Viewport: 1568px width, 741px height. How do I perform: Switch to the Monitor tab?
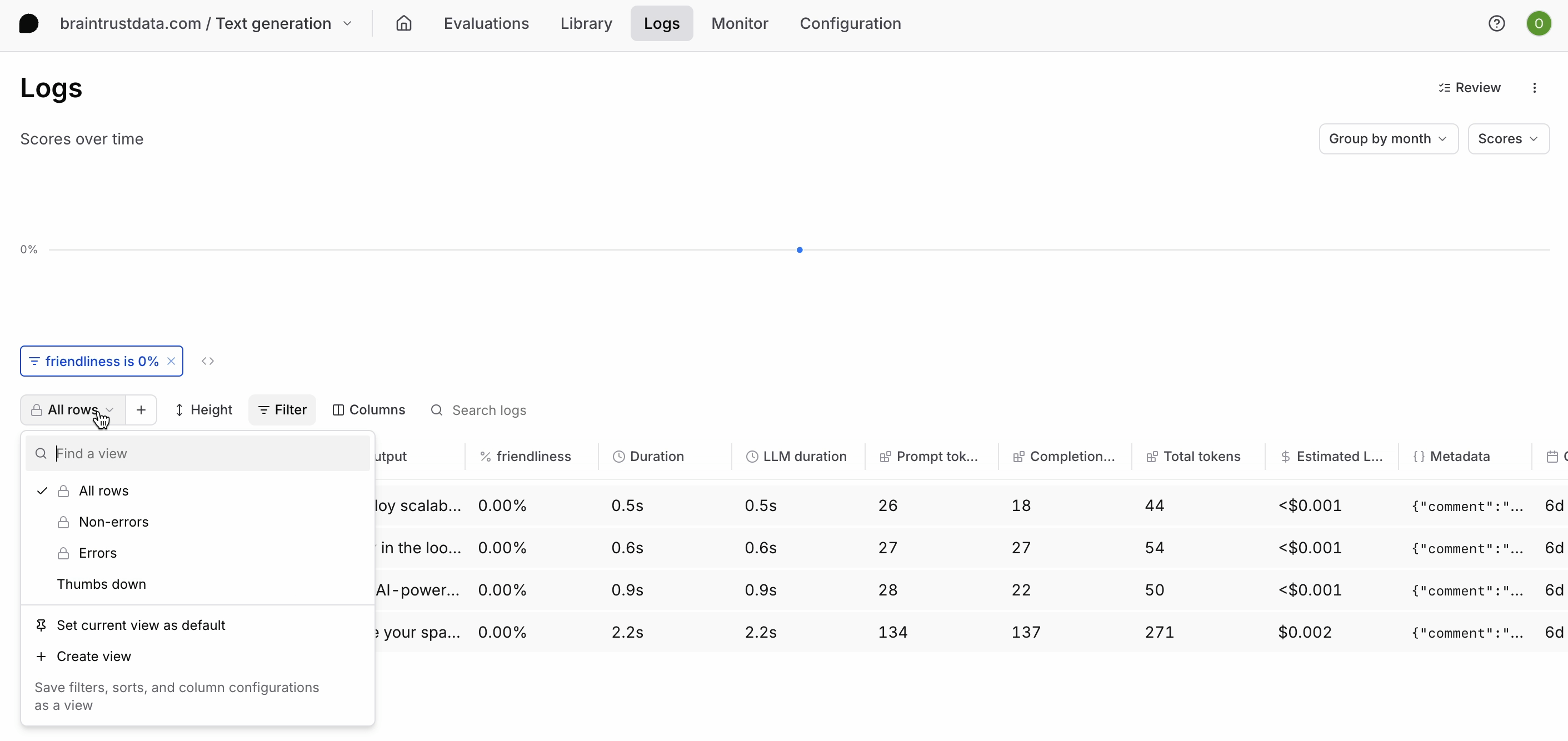[x=739, y=23]
